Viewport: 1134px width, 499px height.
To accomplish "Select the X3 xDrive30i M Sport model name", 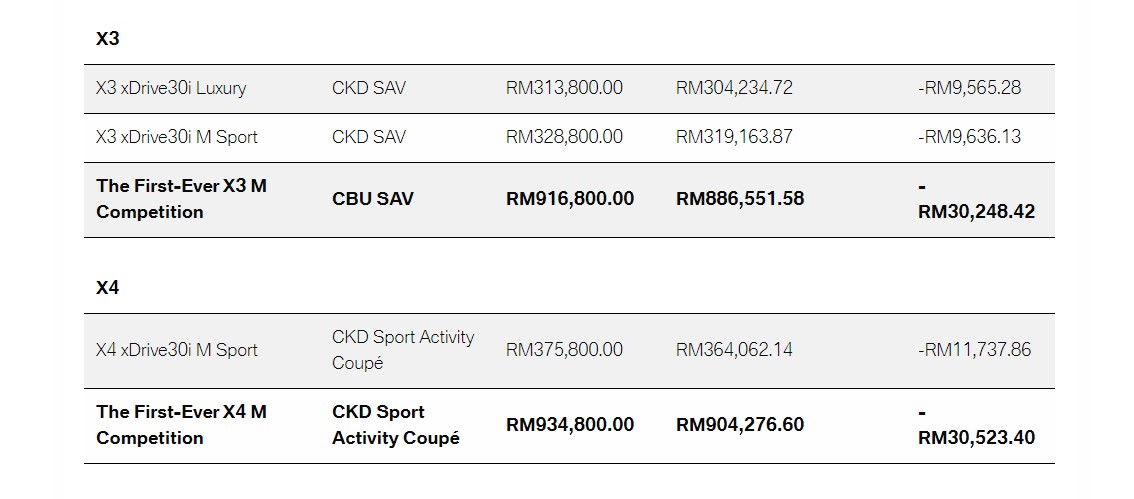I will 177,137.
